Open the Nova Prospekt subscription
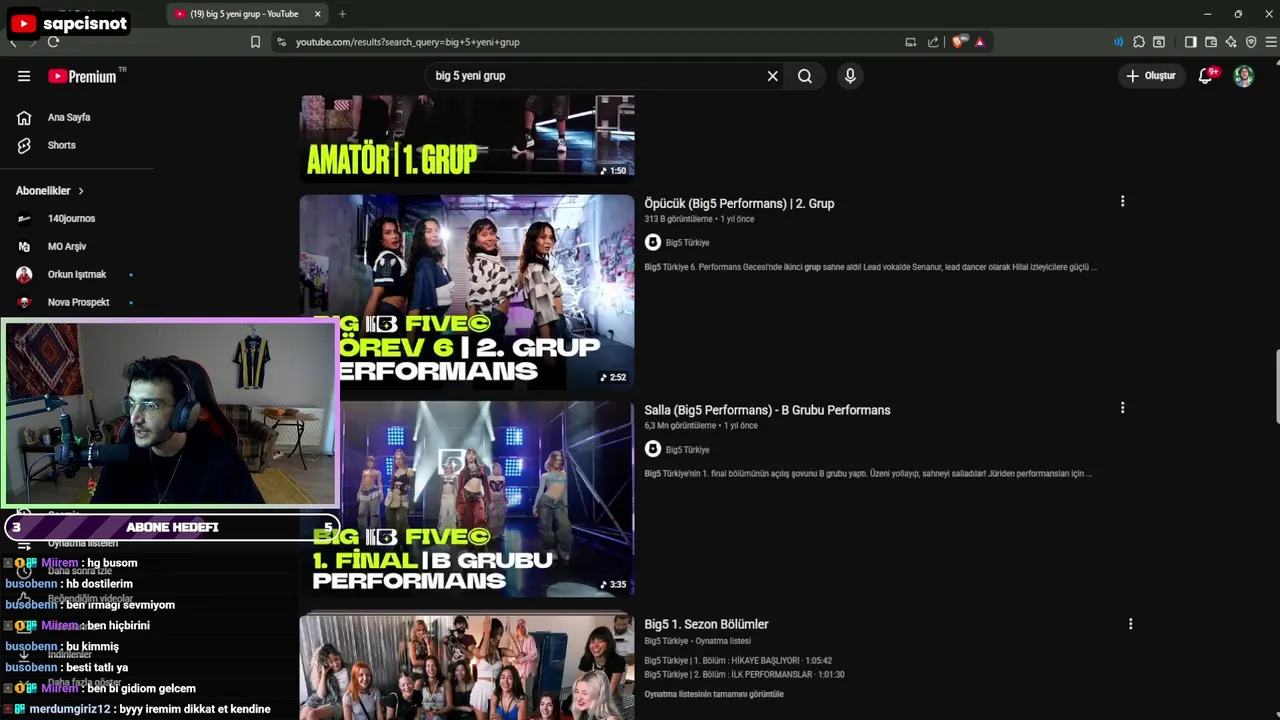This screenshot has height=720, width=1280. click(77, 302)
